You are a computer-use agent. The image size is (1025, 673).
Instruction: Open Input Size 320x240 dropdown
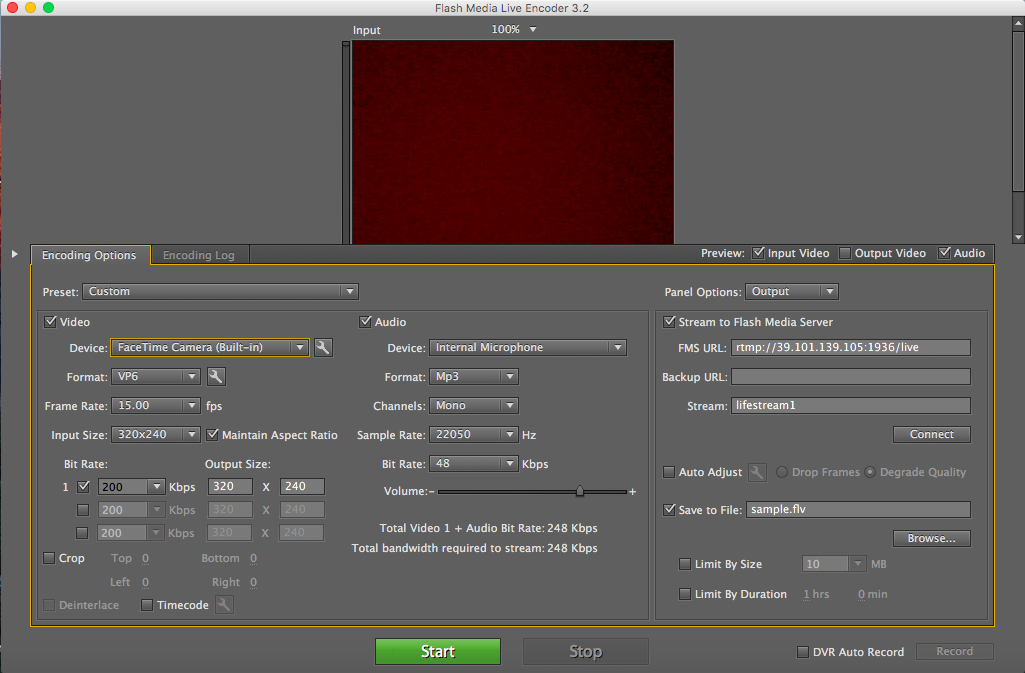156,435
